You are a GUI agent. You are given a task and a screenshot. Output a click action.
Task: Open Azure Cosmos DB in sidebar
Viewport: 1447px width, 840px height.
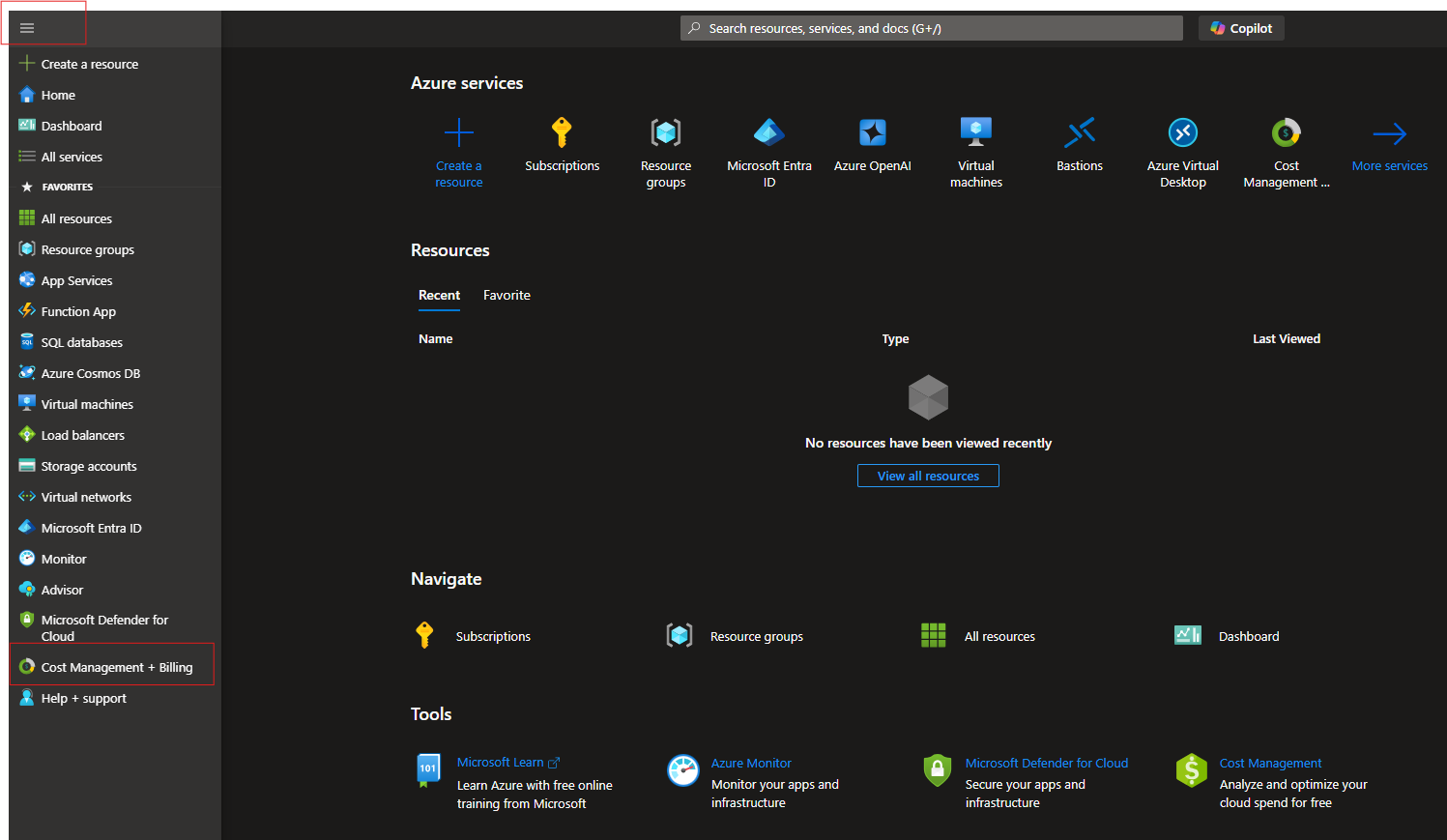pyautogui.click(x=79, y=373)
